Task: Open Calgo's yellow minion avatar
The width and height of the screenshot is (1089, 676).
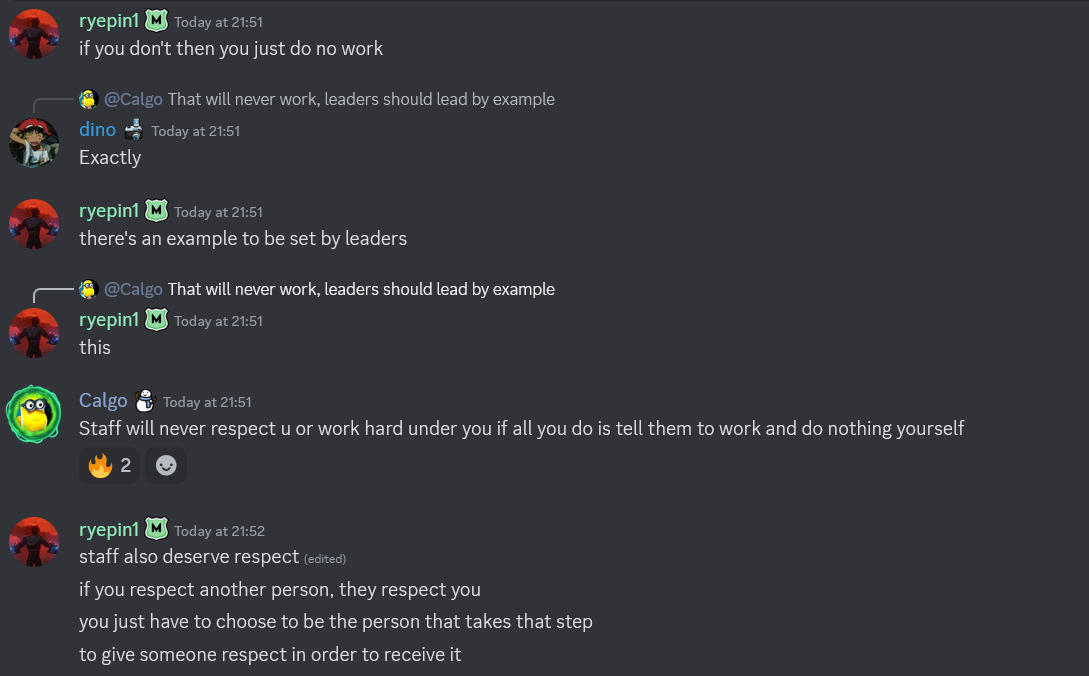Action: point(34,413)
